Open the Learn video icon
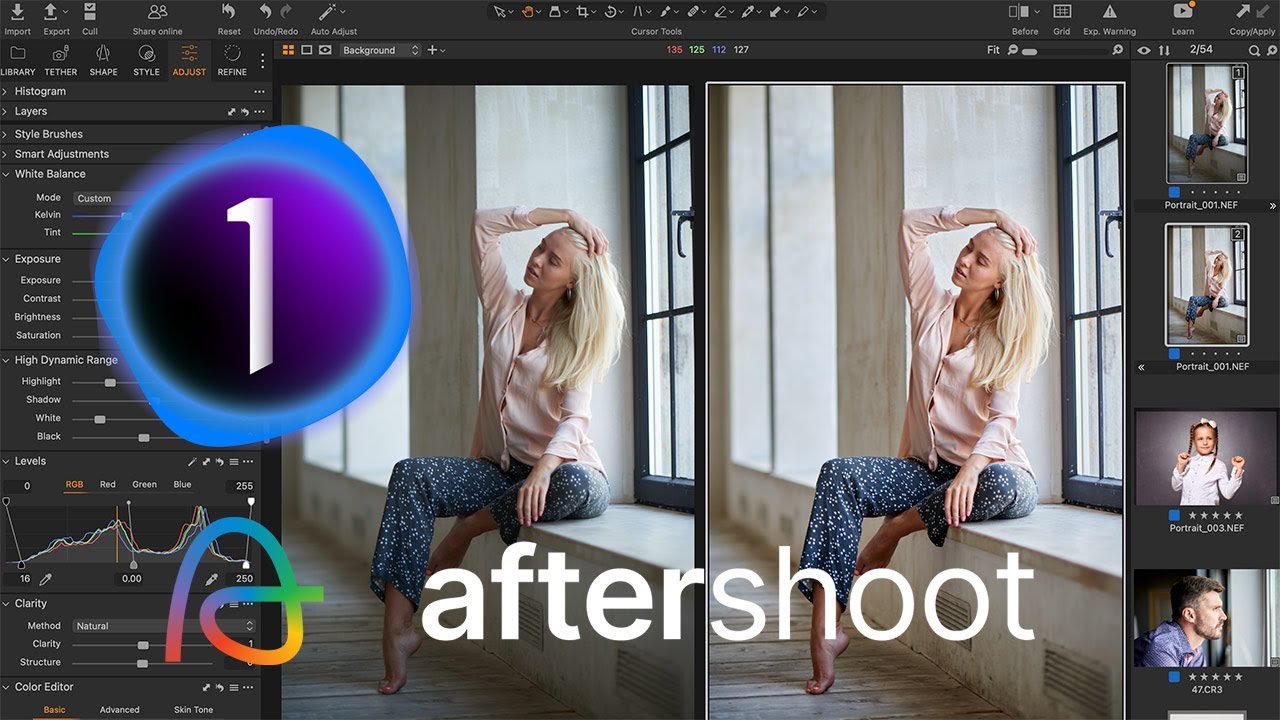The image size is (1280, 720). 1183,12
